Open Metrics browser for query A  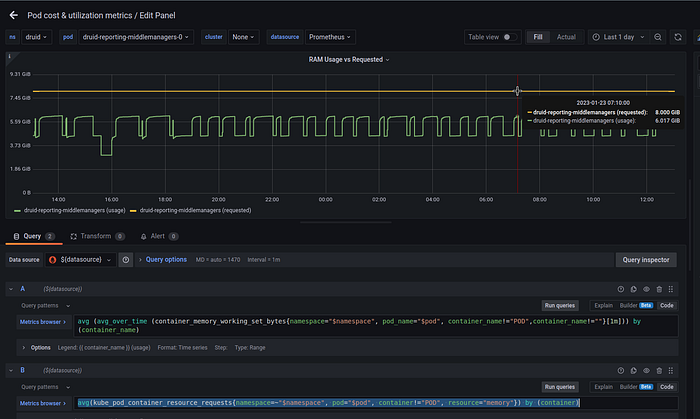click(43, 322)
